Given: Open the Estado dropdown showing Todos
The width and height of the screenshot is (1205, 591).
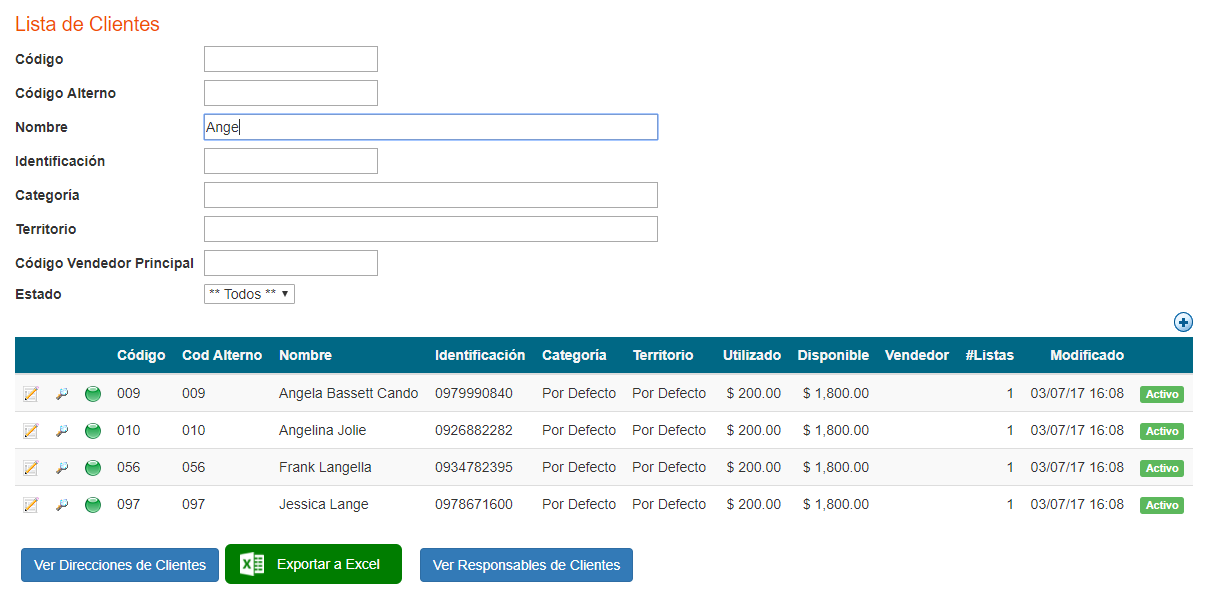Looking at the screenshot, I should [249, 294].
